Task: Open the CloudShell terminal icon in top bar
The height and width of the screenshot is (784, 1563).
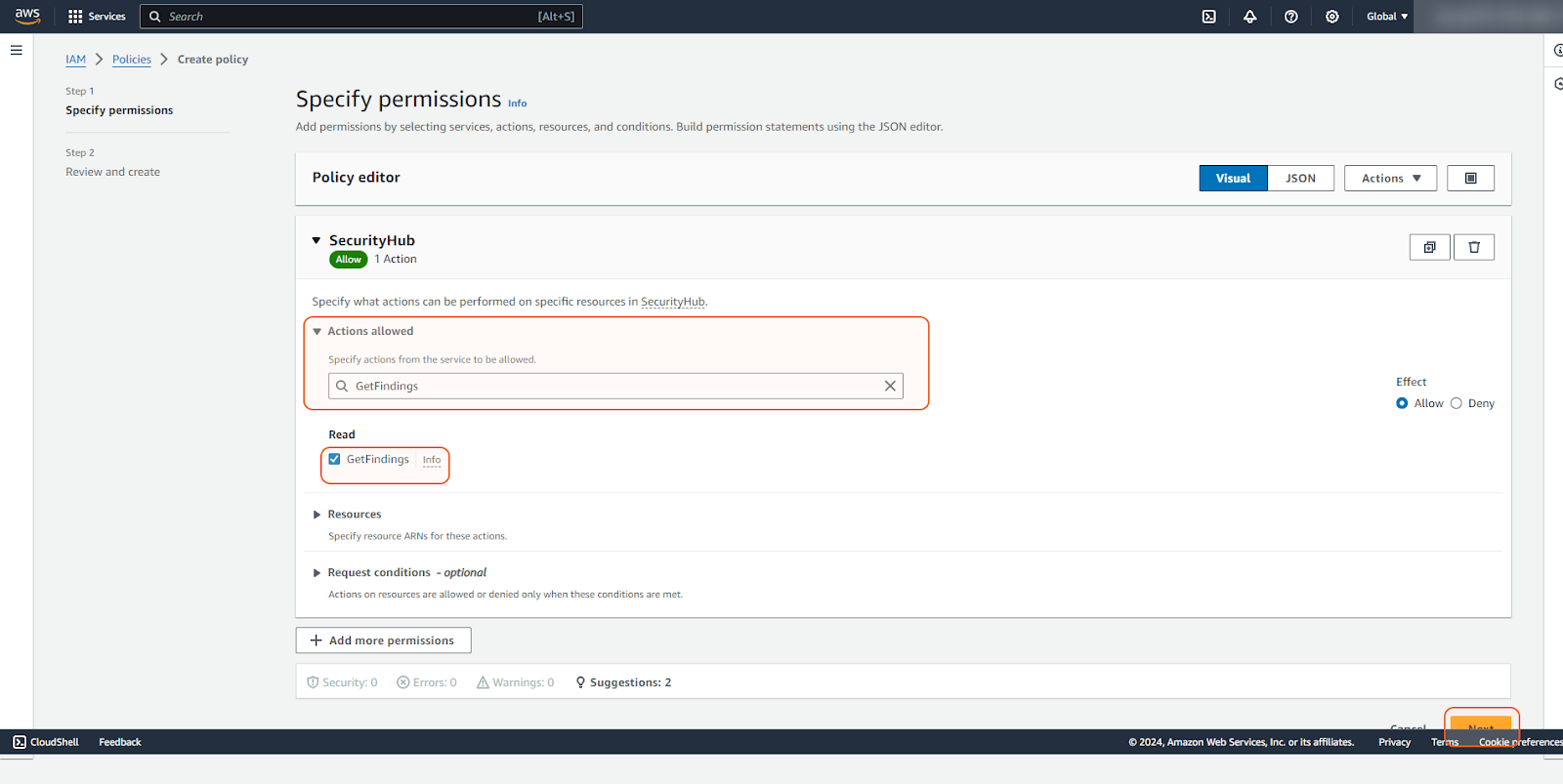Action: (x=1208, y=17)
